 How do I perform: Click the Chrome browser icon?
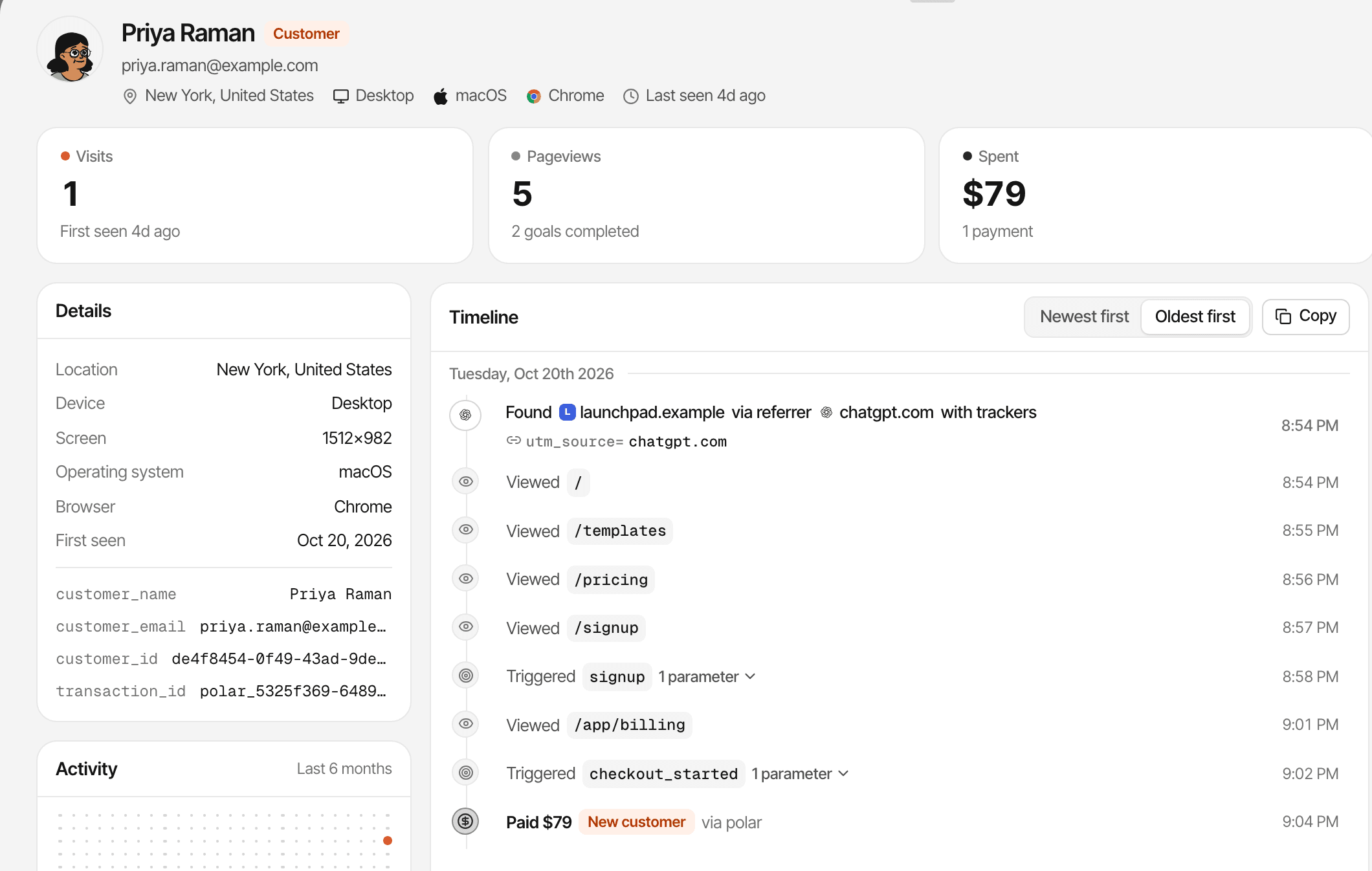533,96
